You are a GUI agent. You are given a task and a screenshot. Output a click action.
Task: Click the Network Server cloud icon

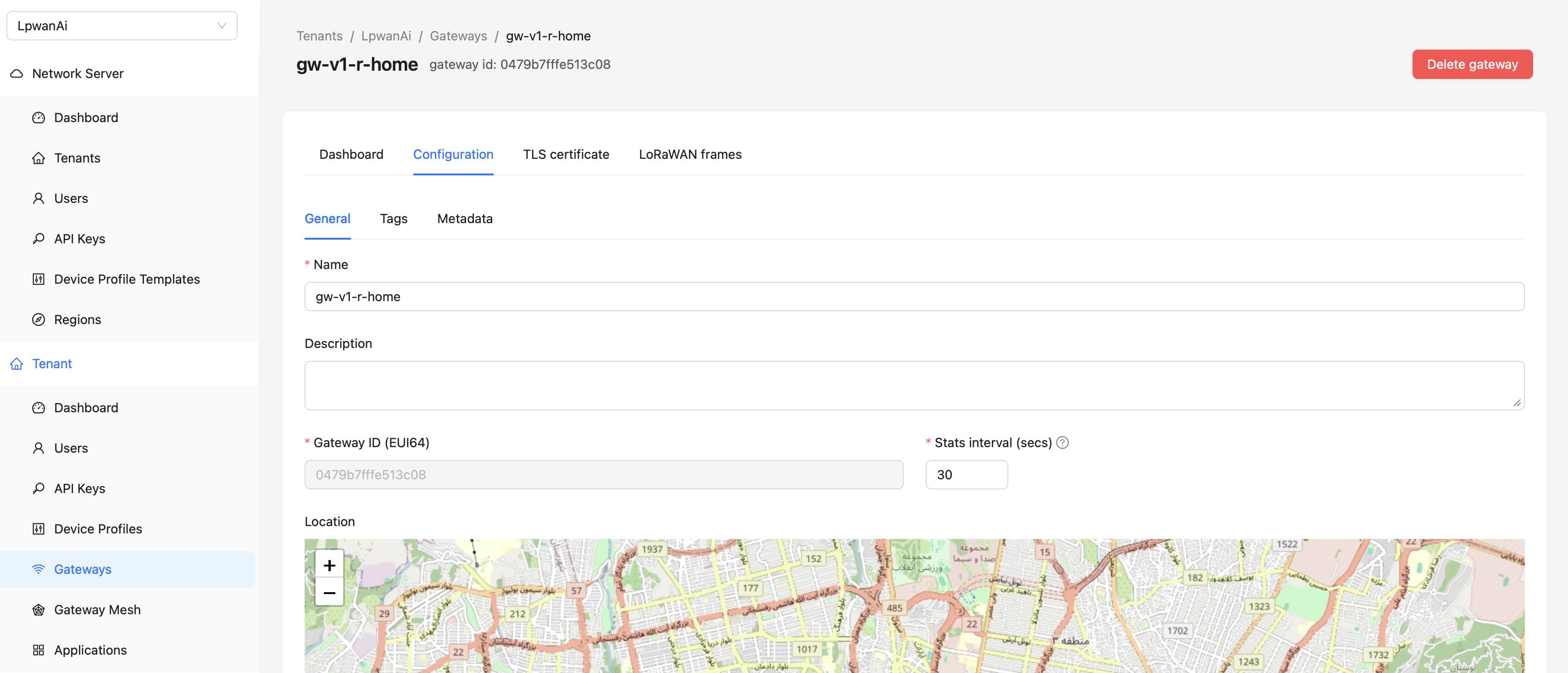(x=17, y=74)
